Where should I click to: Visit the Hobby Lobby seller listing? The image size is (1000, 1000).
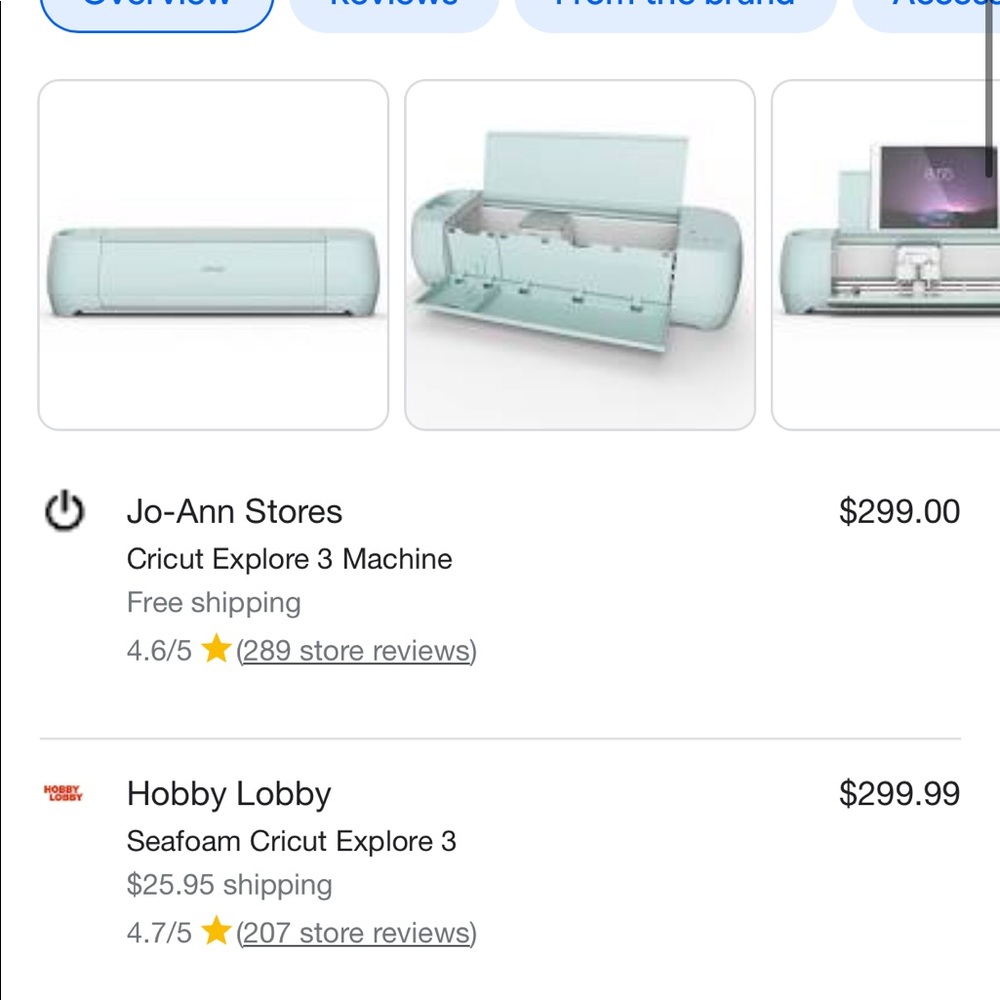(x=229, y=794)
